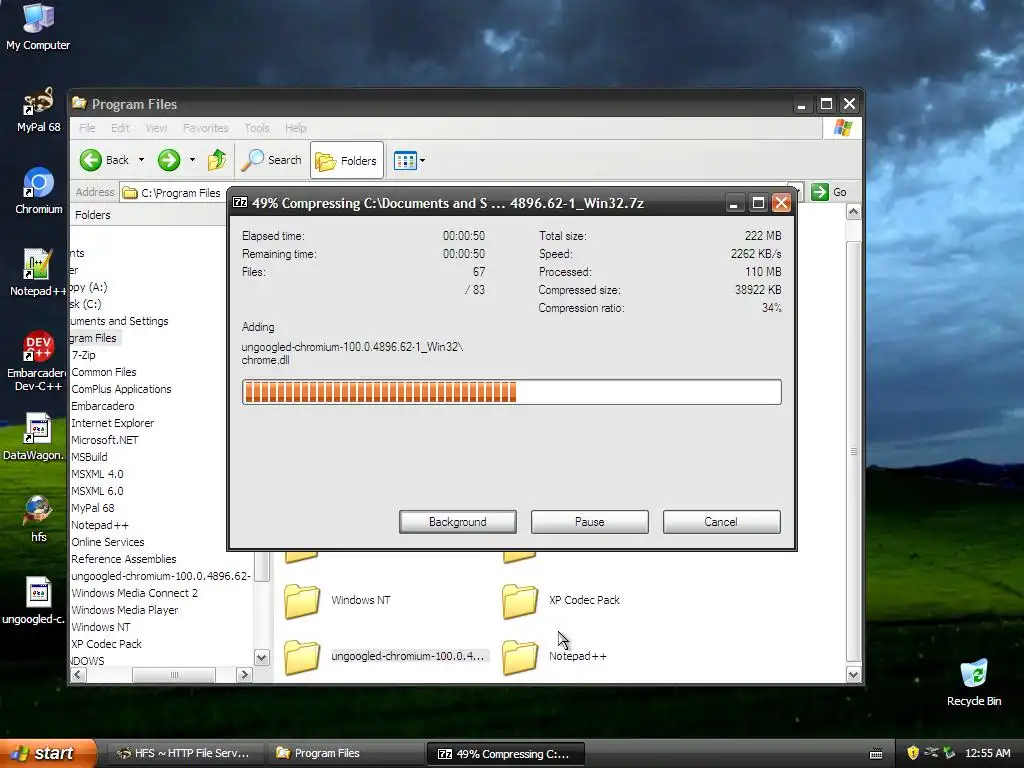
Task: Select Embarcadero in folder tree
Action: 103,406
